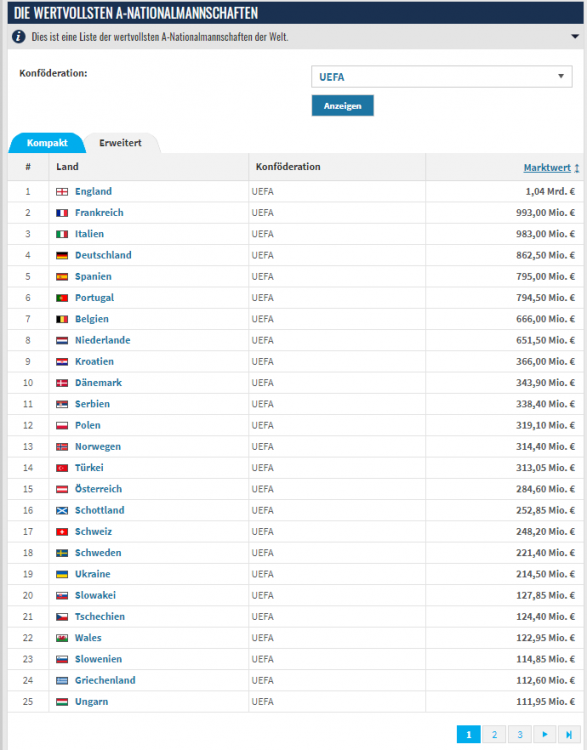Click the German flag icon
Viewport: 587px width, 750px height.
point(62,255)
